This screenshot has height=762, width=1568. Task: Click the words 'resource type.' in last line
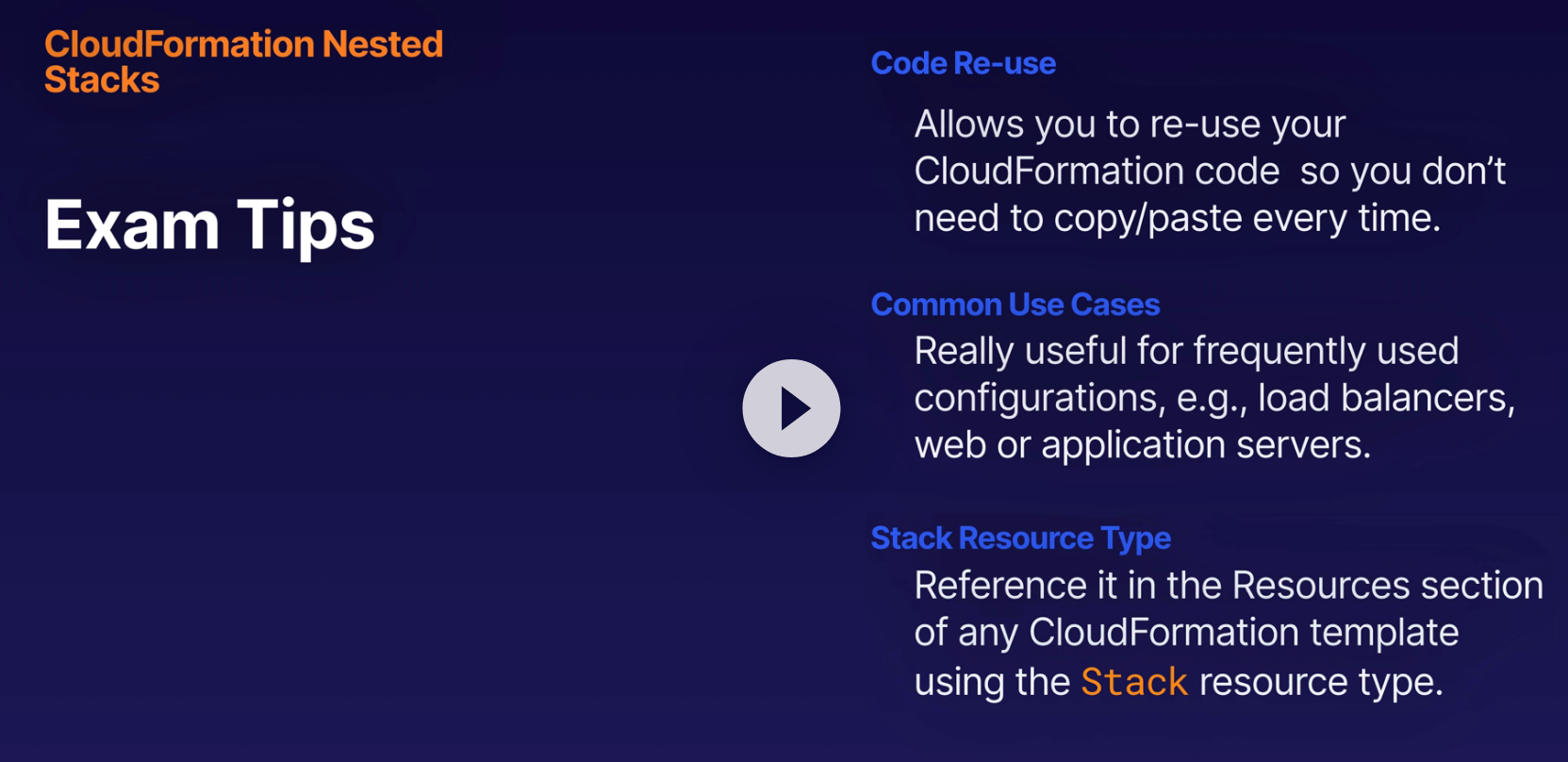1320,681
